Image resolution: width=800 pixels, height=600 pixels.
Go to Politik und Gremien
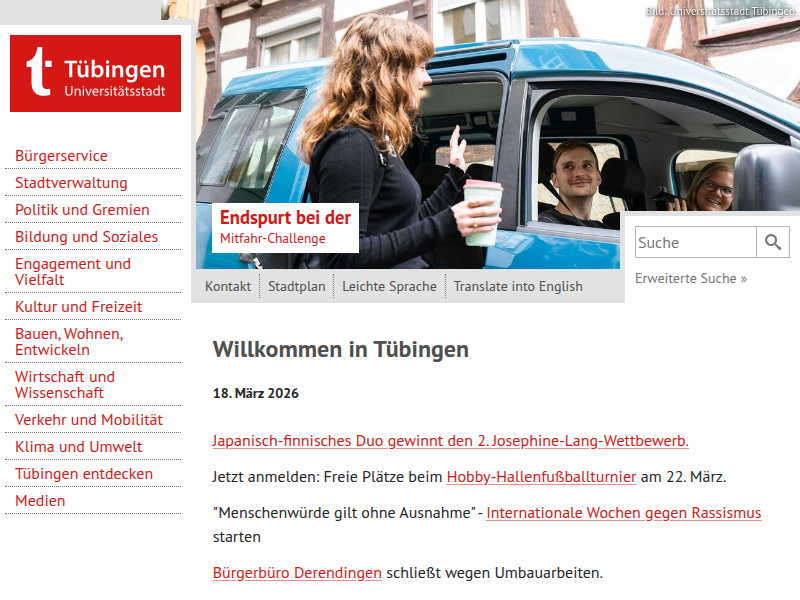point(82,210)
